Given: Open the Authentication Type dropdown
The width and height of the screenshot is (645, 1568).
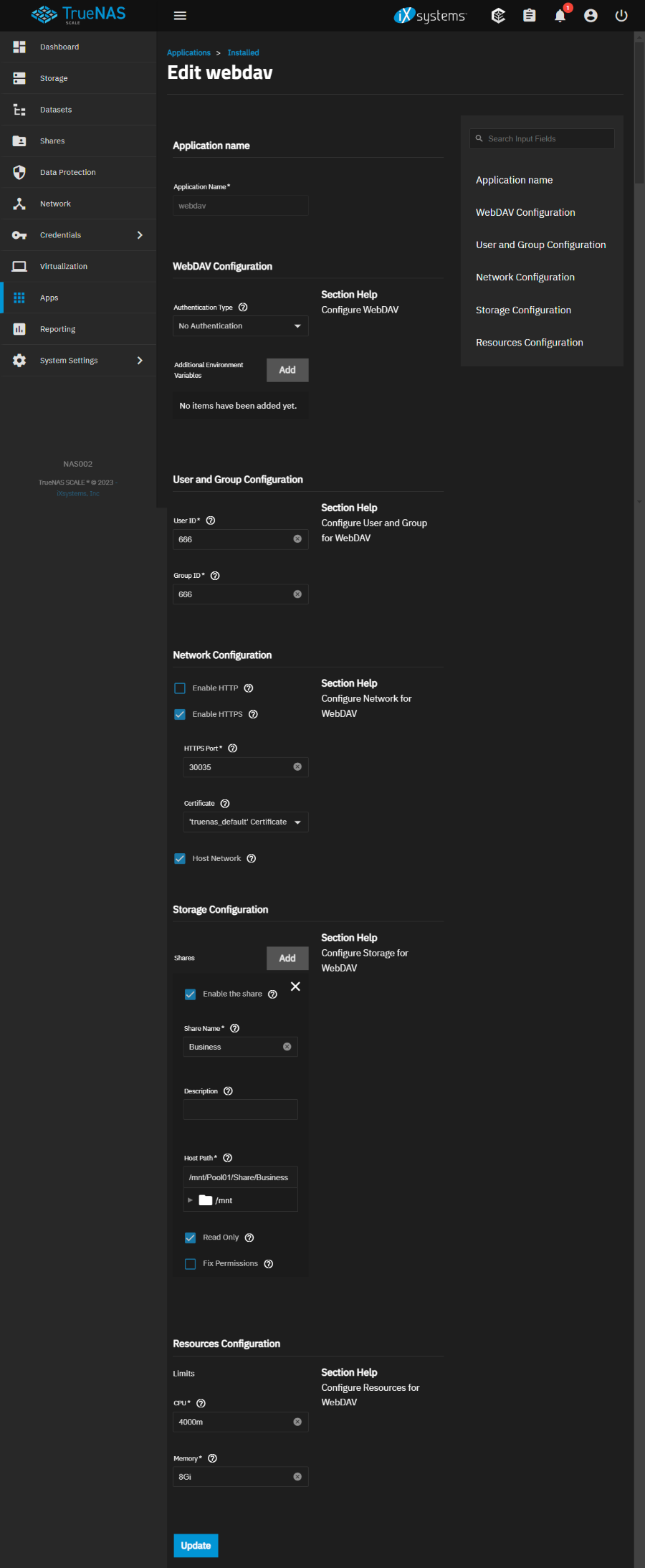Looking at the screenshot, I should [x=240, y=326].
